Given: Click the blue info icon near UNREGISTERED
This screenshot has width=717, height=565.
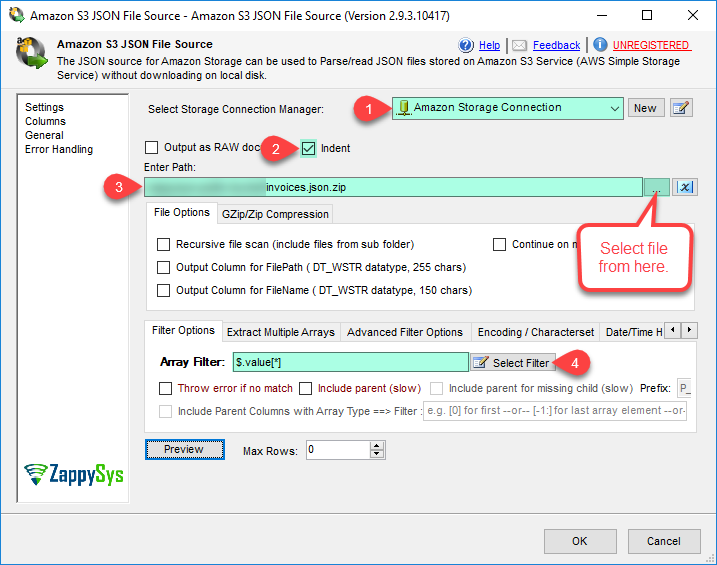Looking at the screenshot, I should coord(600,45).
